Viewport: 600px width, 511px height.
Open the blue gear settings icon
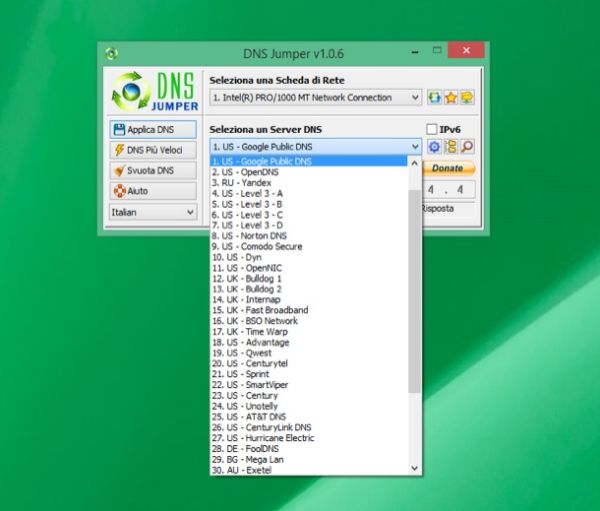pyautogui.click(x=434, y=147)
